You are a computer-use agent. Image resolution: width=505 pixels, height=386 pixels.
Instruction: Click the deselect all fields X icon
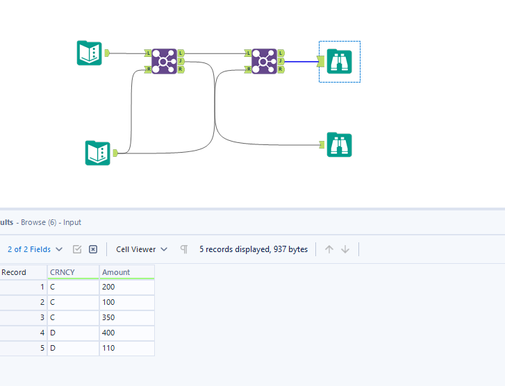(93, 249)
